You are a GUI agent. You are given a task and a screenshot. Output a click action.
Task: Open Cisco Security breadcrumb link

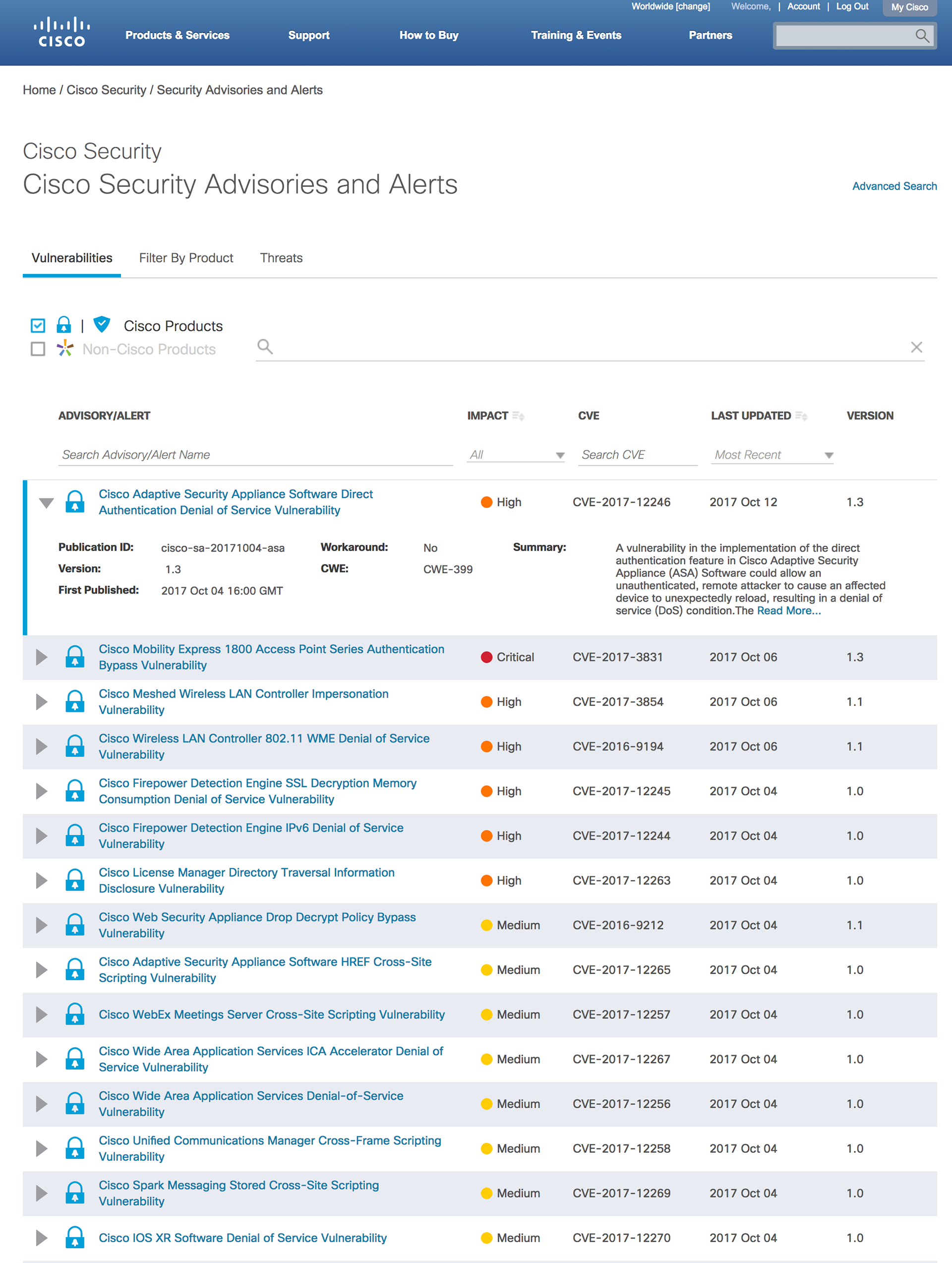pos(106,90)
